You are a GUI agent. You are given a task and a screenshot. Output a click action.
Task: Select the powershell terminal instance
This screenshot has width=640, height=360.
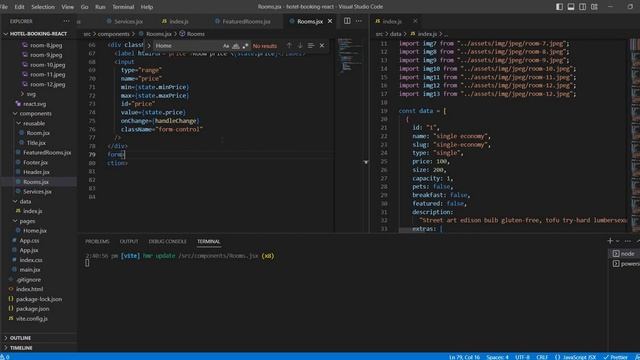tap(624, 264)
